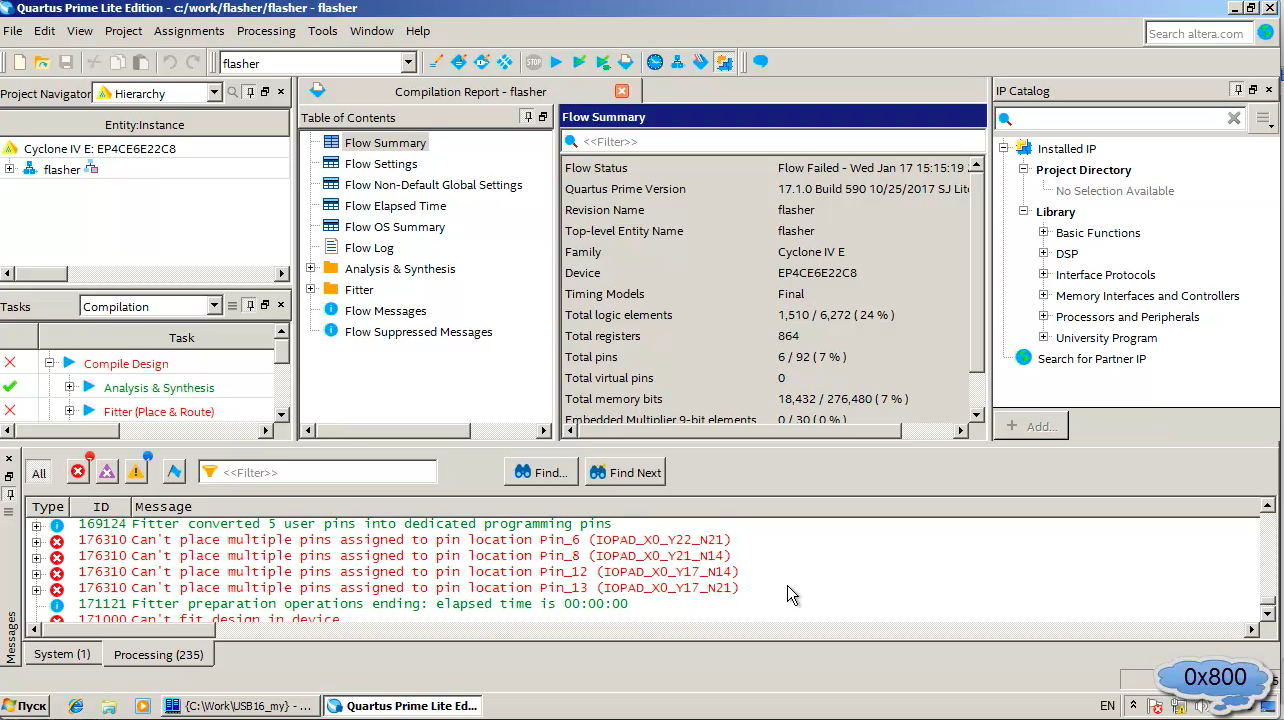Toggle the critical warning messages filter
Viewport: 1284px width, 720px height.
pyautogui.click(x=107, y=472)
